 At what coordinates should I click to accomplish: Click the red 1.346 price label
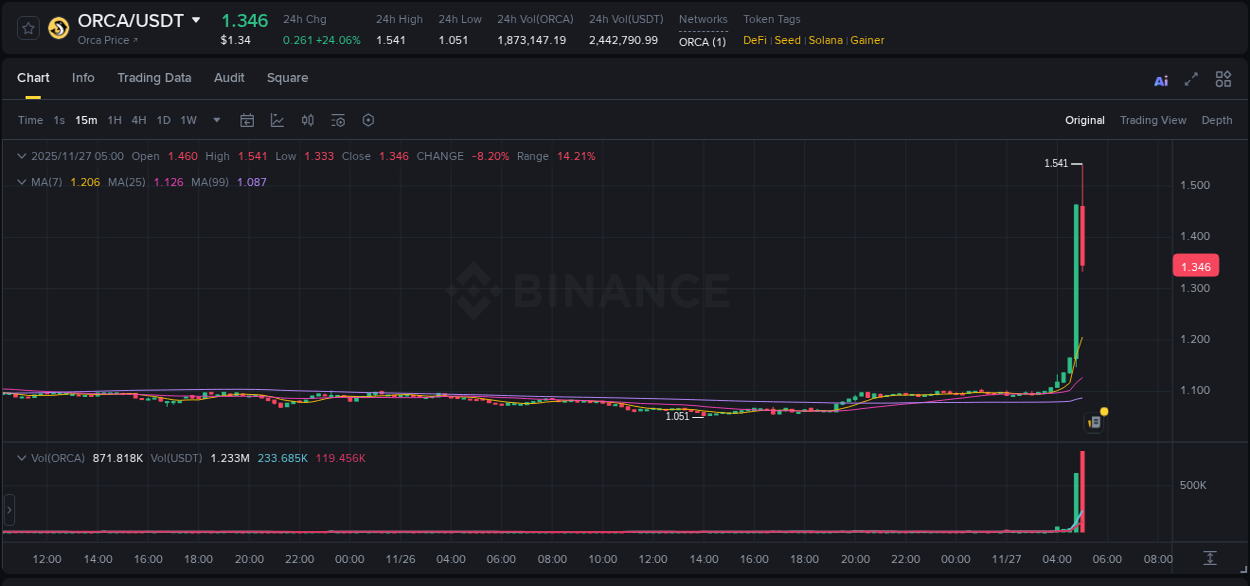pos(1196,265)
